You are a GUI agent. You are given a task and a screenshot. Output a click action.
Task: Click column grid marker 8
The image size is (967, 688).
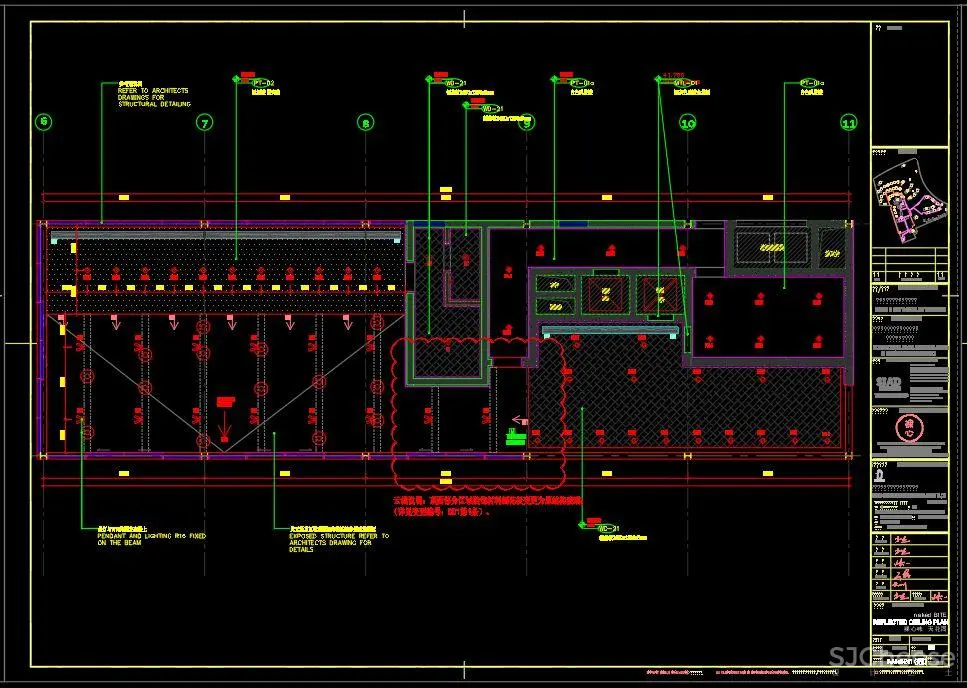pyautogui.click(x=365, y=123)
